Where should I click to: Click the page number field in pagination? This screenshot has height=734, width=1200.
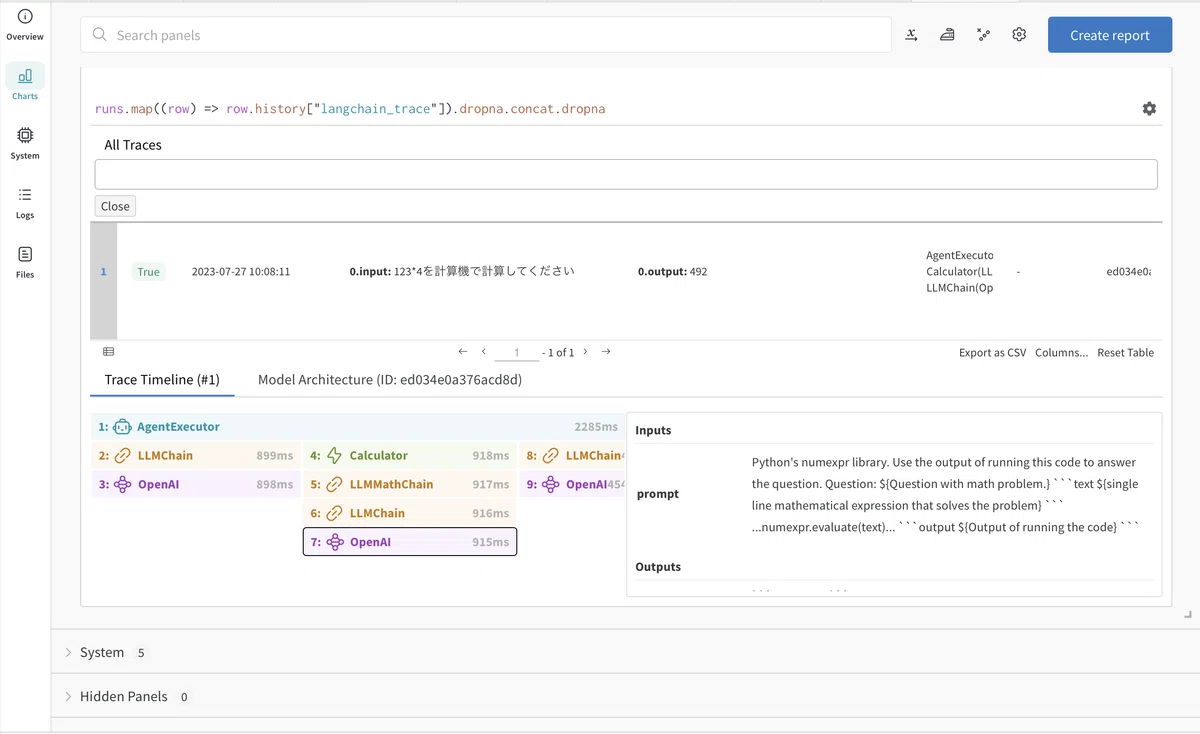[517, 353]
